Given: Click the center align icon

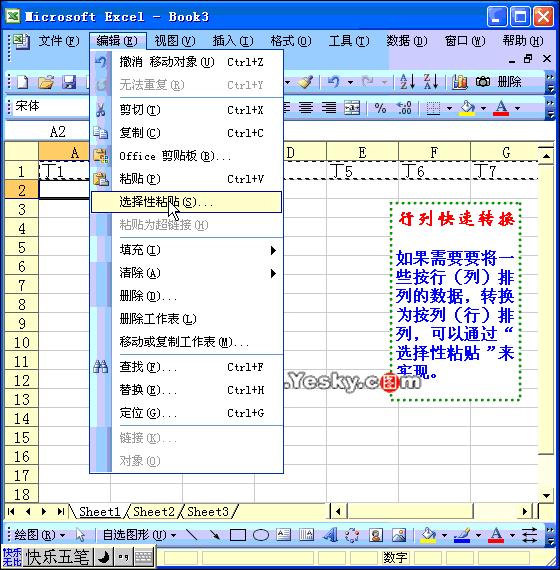Looking at the screenshot, I should click(x=306, y=108).
